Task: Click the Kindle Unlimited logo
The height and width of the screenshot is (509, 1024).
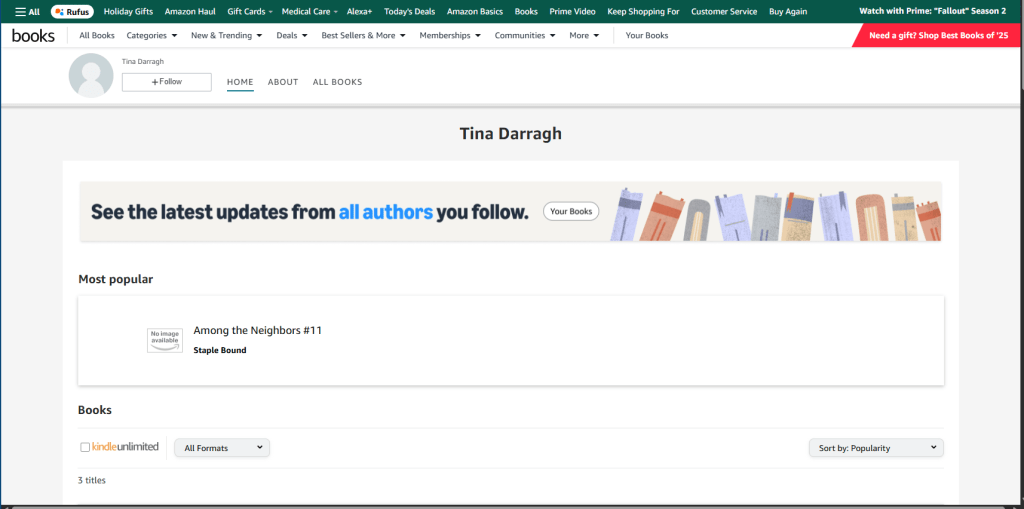Action: click(x=125, y=447)
